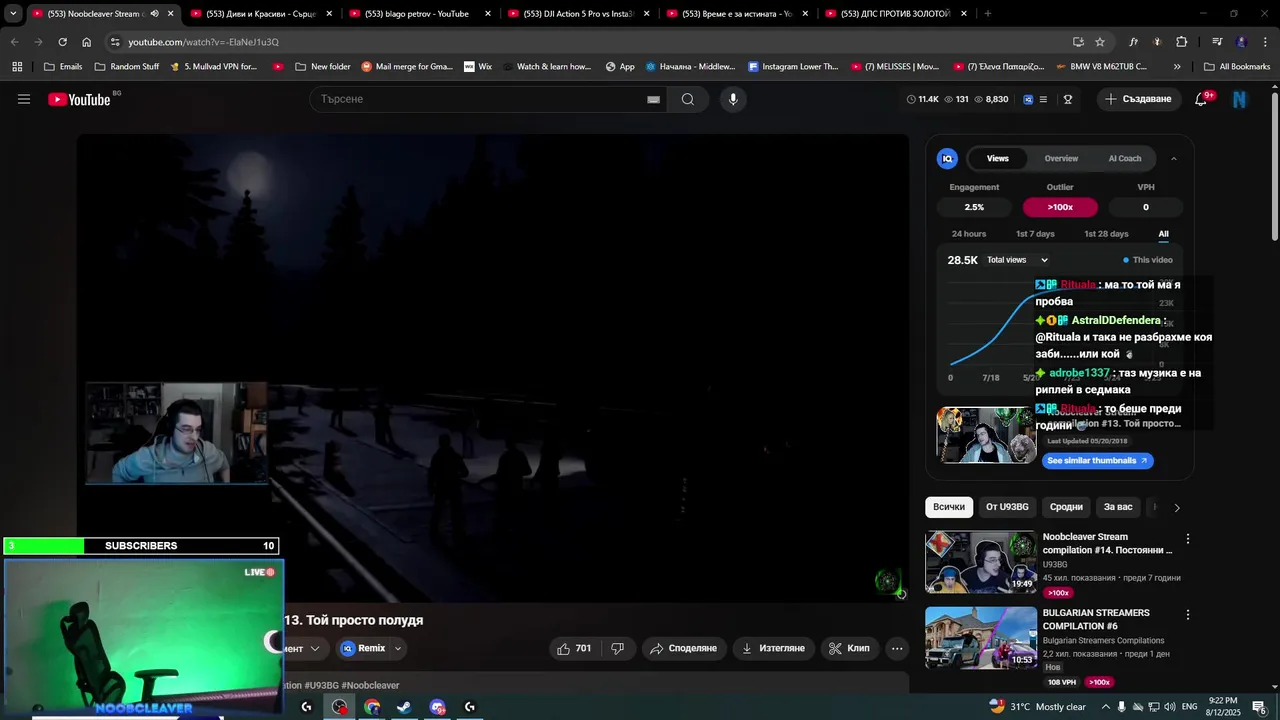1280x720 pixels.
Task: Open tab search dropdown
Action: tap(13, 14)
